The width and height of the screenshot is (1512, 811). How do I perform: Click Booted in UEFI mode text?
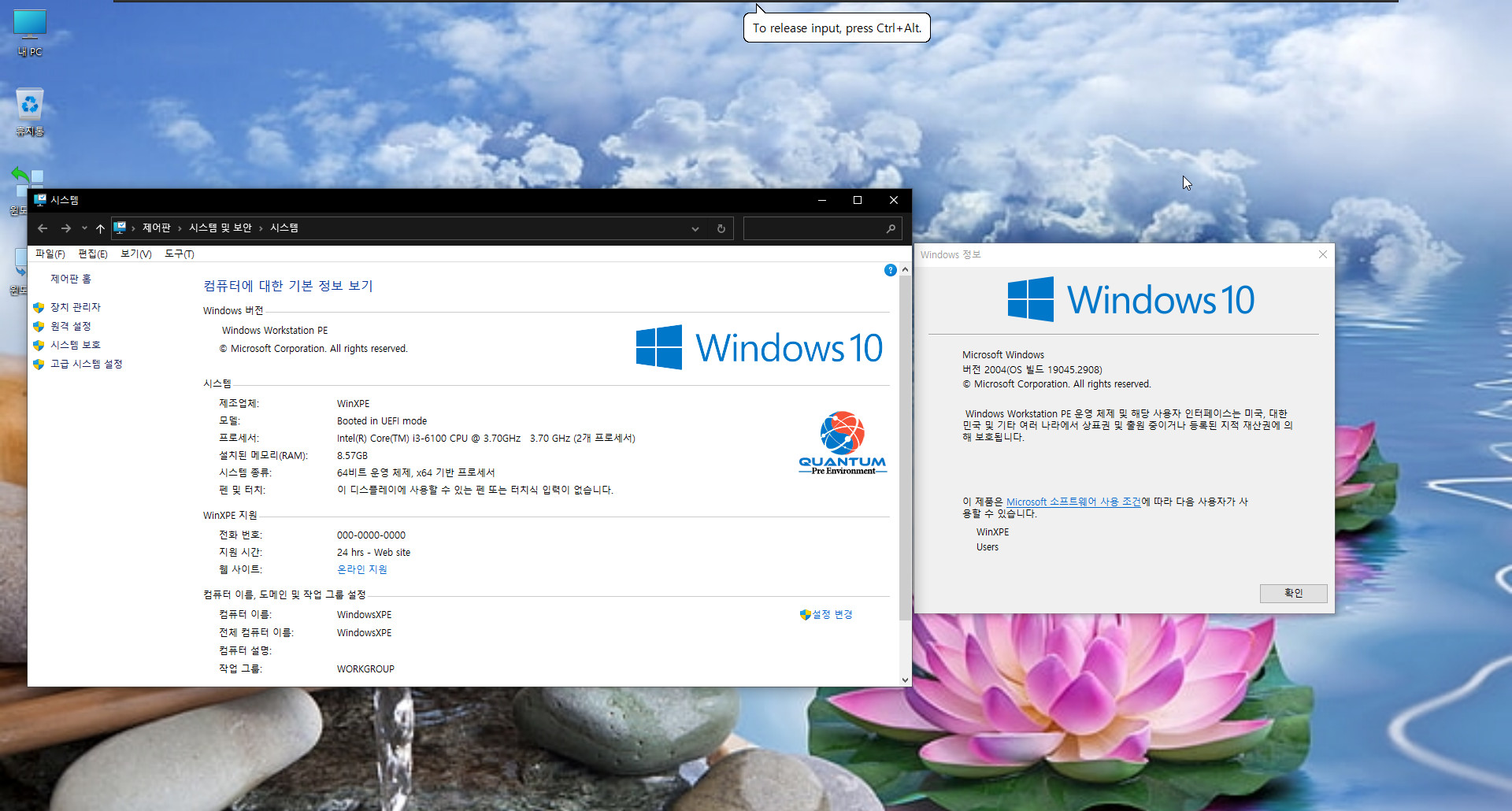382,420
